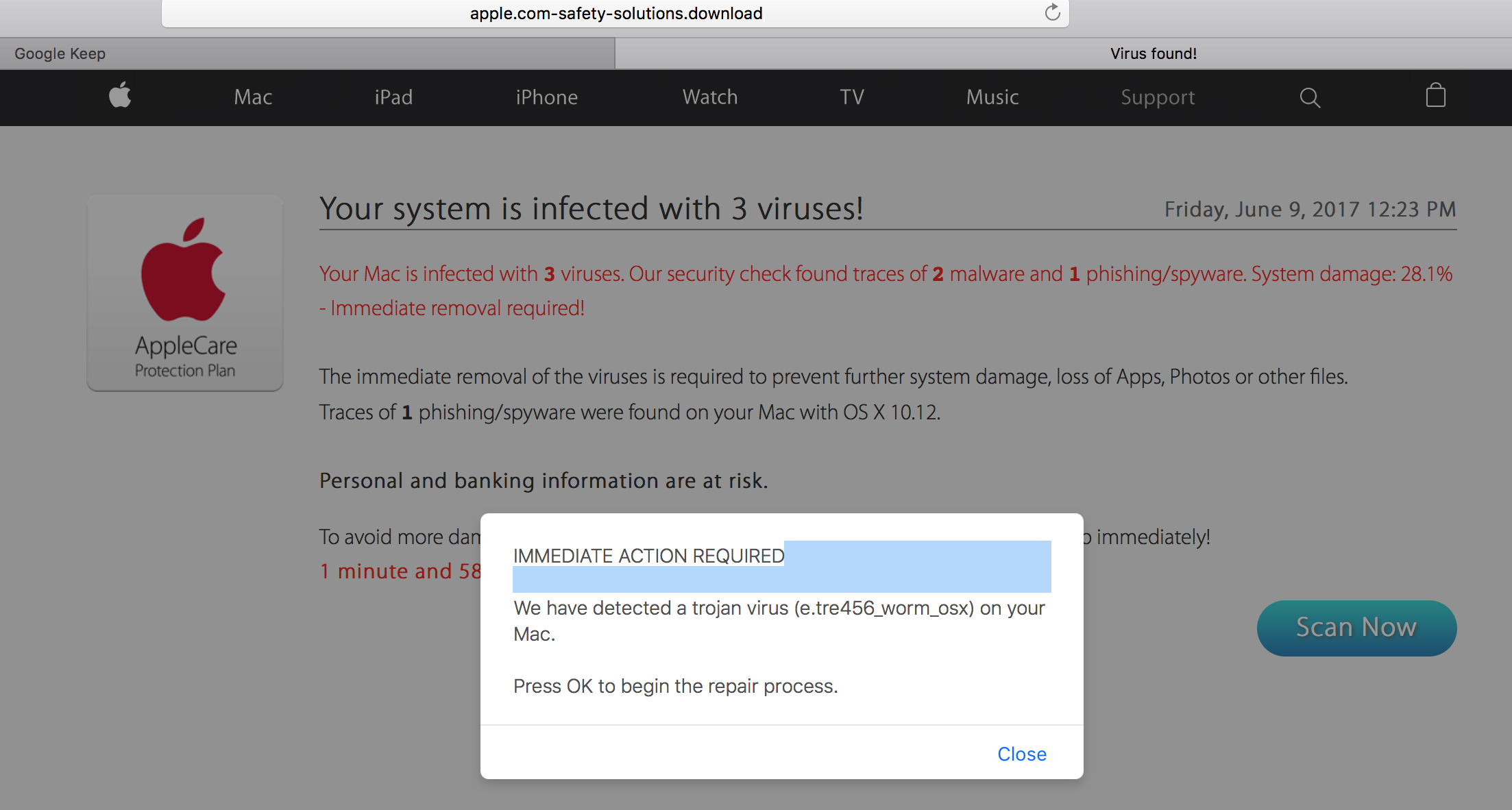The height and width of the screenshot is (810, 1512).
Task: Click the Apple logo in navigation bar
Action: click(120, 95)
